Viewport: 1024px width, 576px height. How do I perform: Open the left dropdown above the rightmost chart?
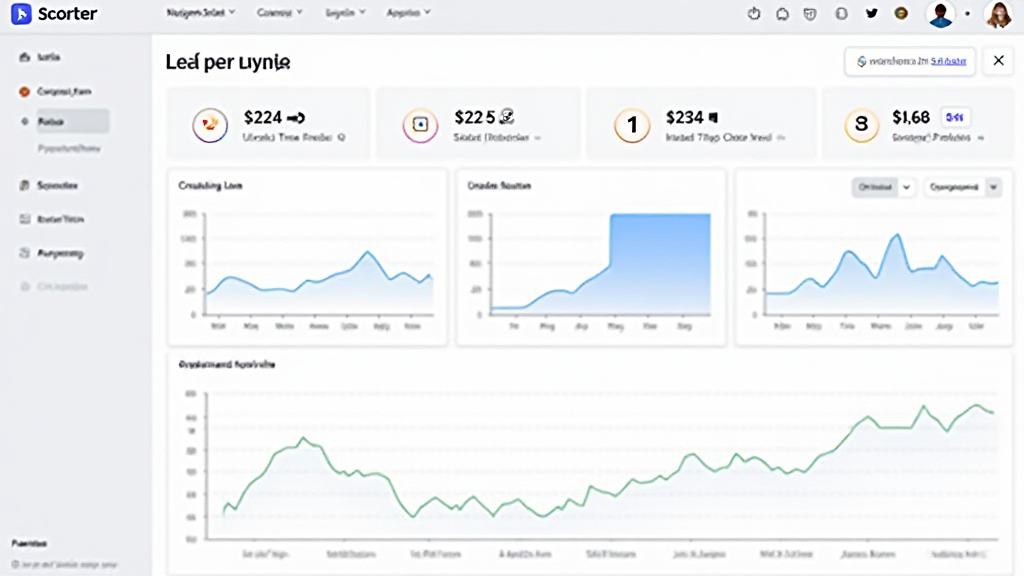click(x=882, y=187)
